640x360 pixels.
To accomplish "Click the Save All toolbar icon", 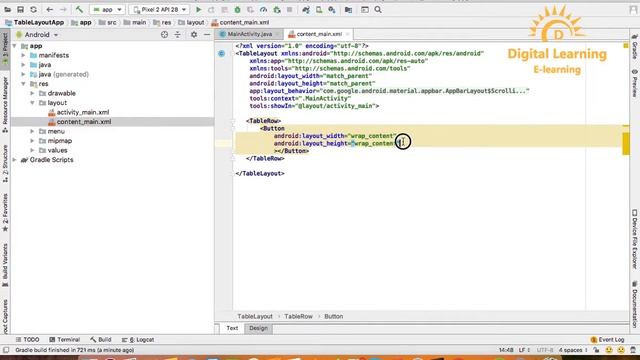I will [20, 9].
